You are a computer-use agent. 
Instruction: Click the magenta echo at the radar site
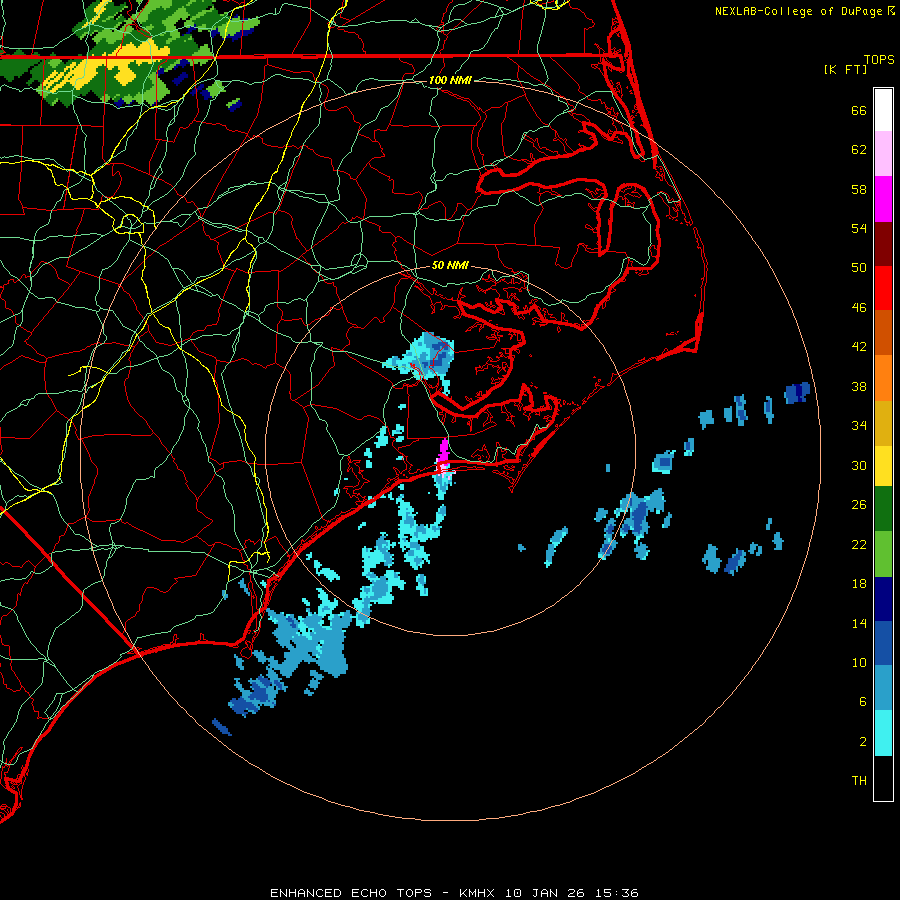coord(443,452)
